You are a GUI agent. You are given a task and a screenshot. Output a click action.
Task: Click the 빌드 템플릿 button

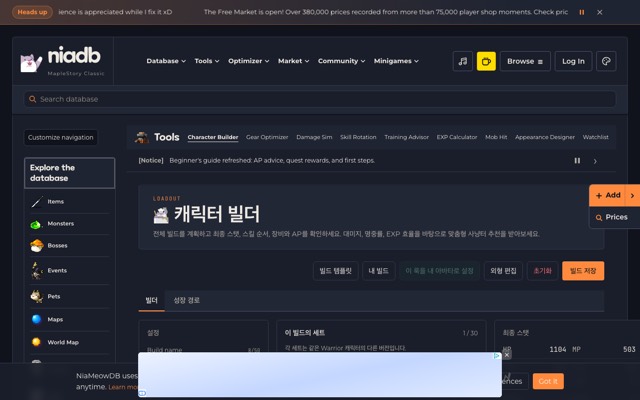tap(336, 271)
